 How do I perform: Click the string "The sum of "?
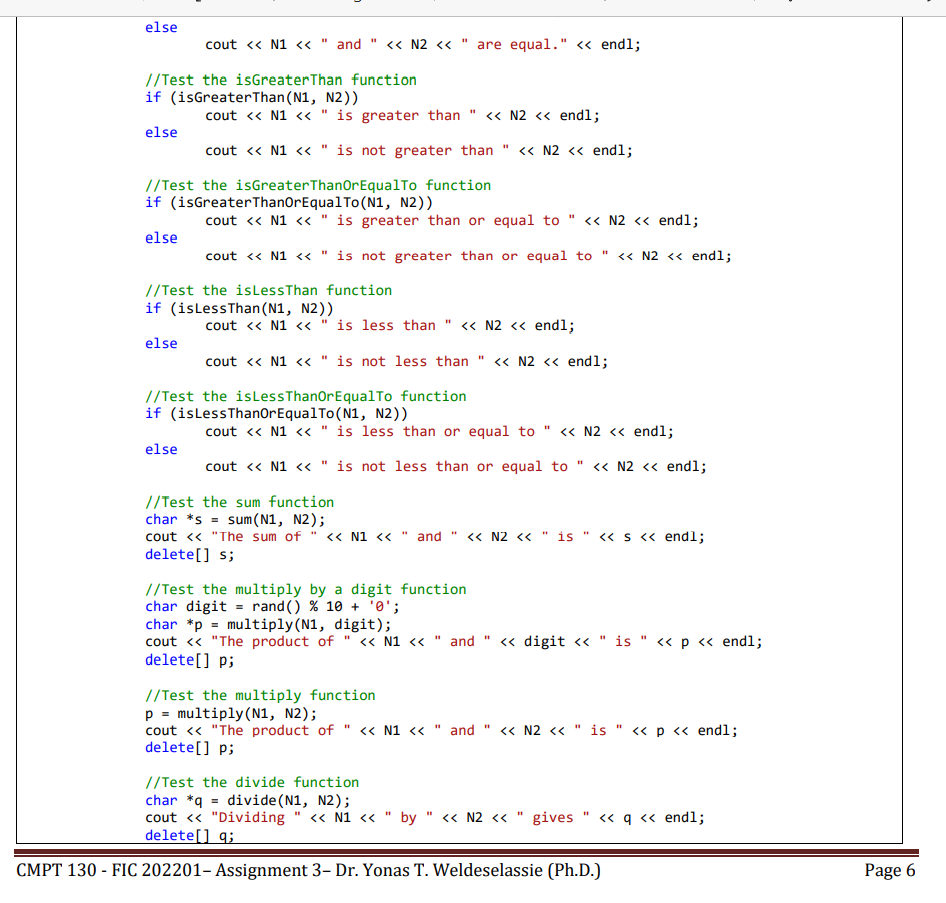(x=264, y=537)
